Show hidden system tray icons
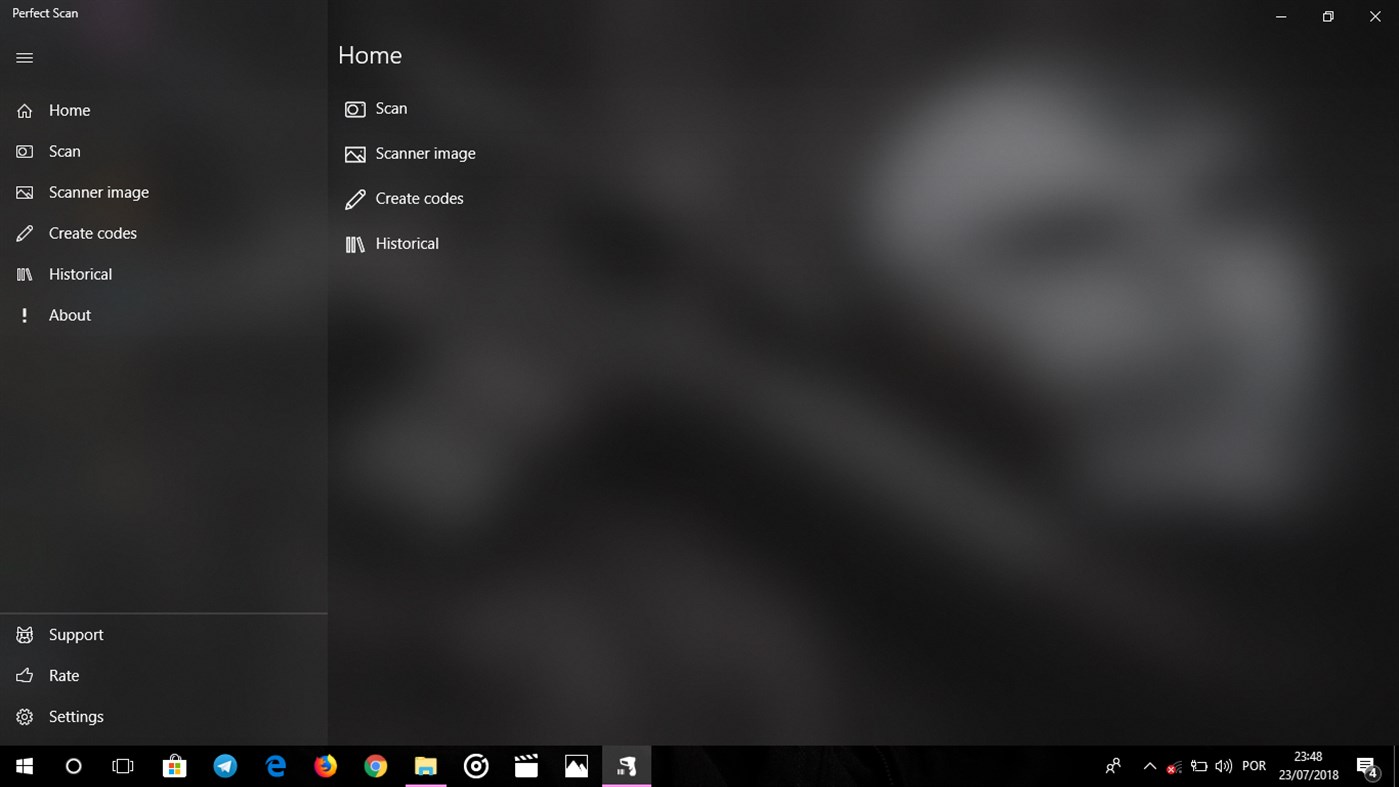 pos(1150,766)
